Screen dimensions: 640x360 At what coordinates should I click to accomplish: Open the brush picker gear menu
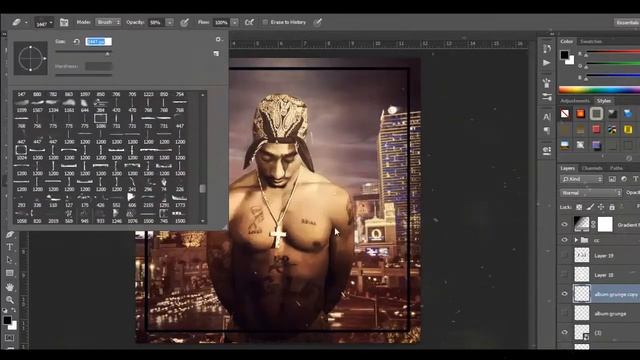[218, 40]
